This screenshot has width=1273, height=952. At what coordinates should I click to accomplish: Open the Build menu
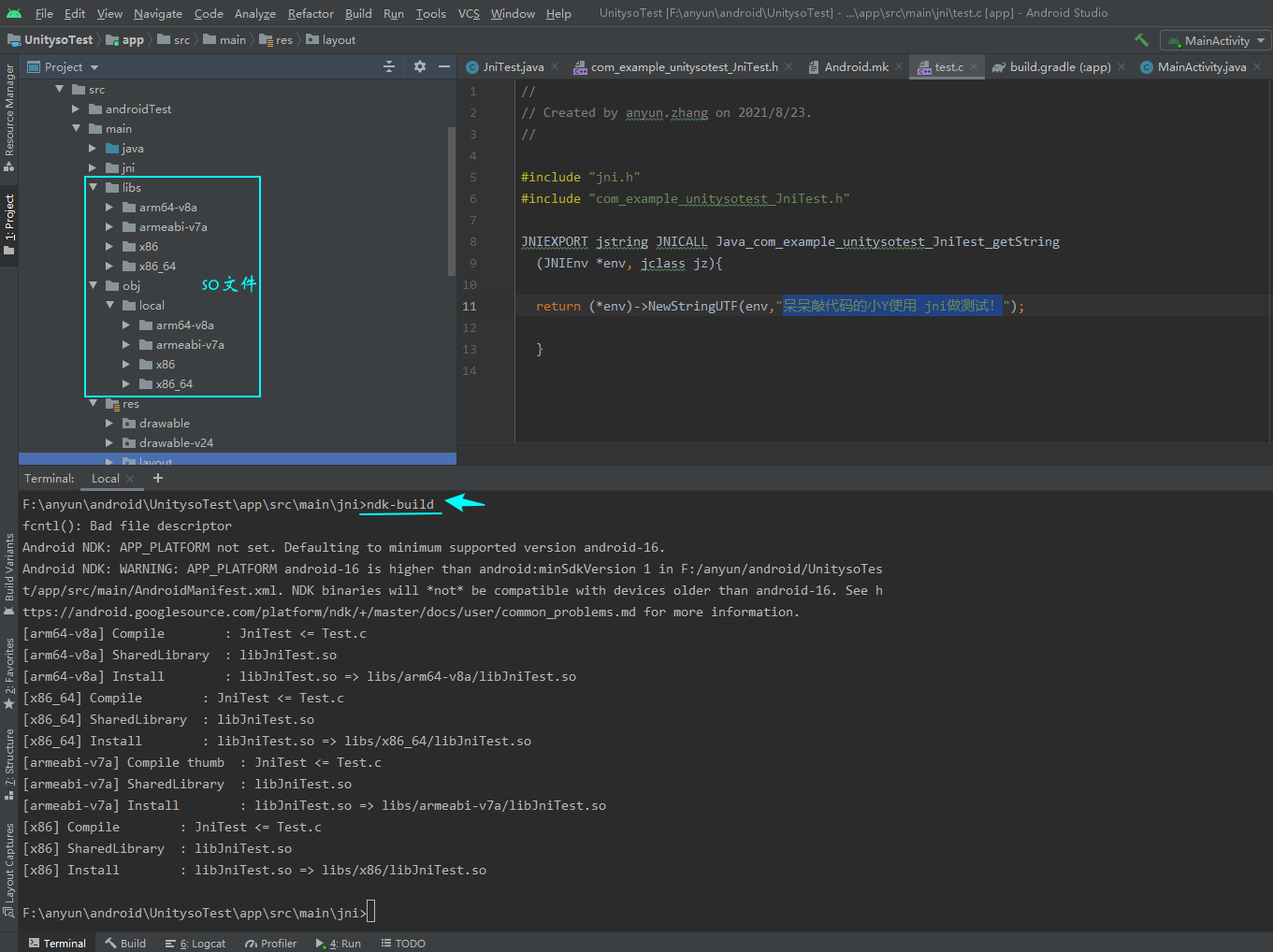358,13
